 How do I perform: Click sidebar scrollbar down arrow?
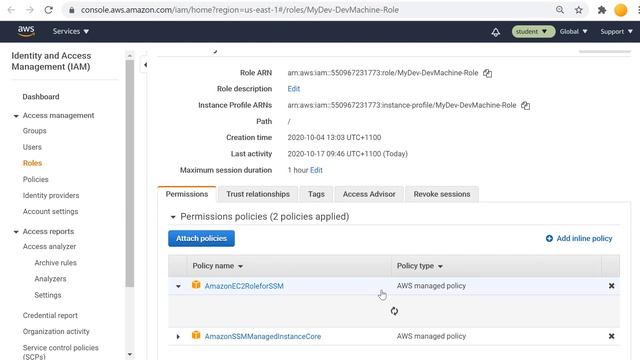tap(130, 354)
